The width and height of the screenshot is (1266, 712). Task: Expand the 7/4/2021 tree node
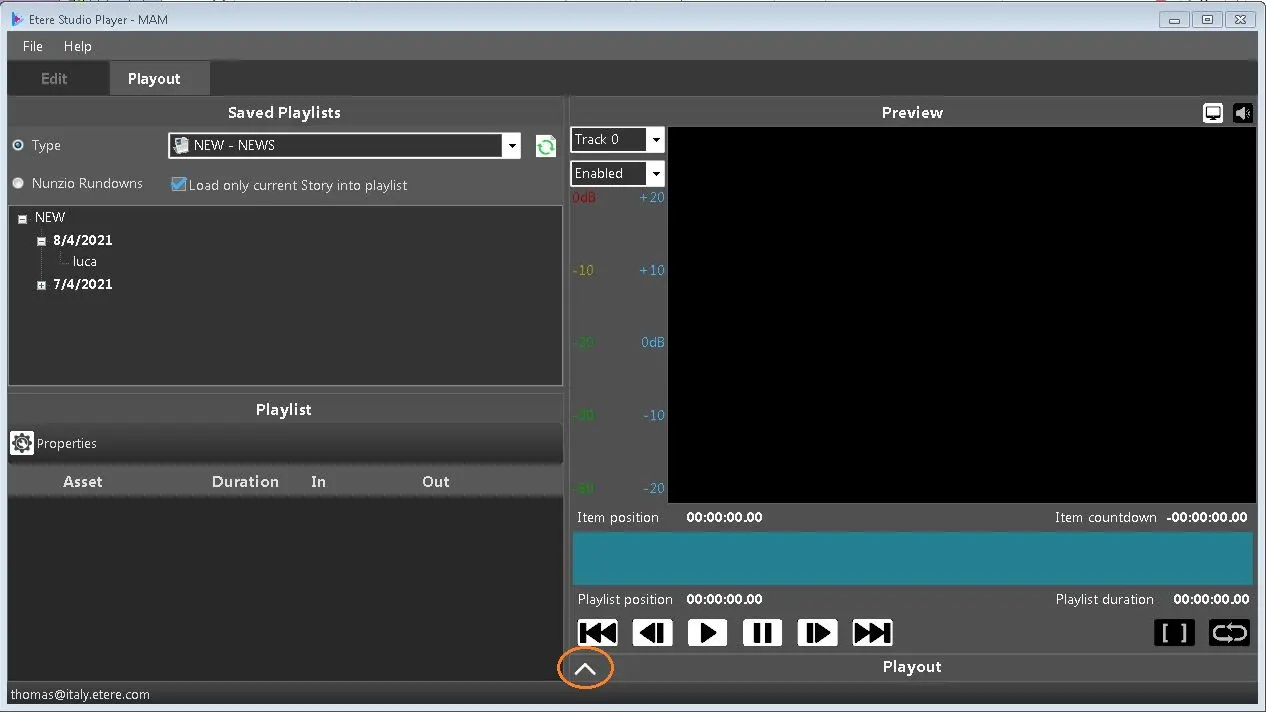point(42,285)
